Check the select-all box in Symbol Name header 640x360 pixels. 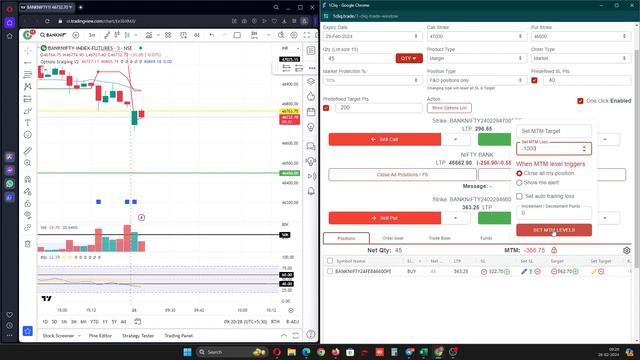(330, 261)
